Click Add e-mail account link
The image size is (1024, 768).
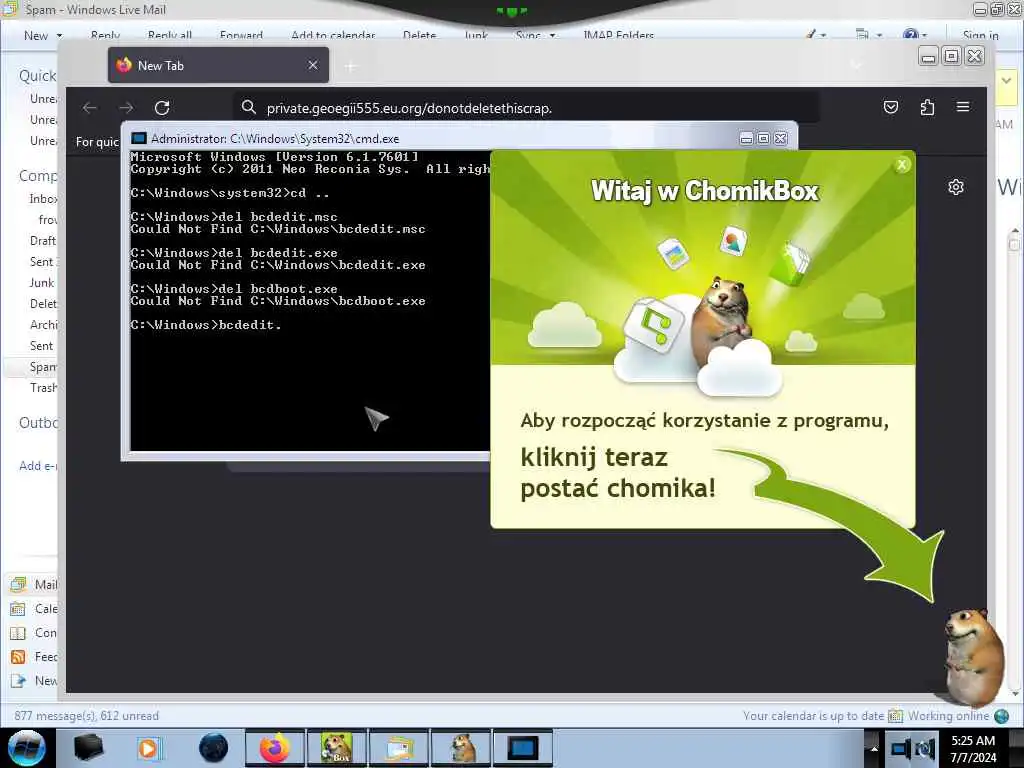(x=38, y=466)
